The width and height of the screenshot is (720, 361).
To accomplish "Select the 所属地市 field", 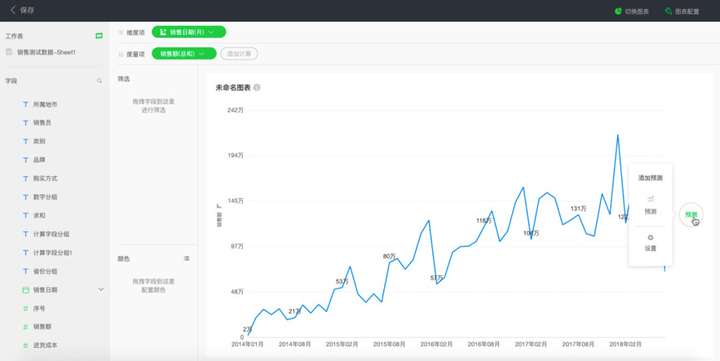I will pos(45,104).
